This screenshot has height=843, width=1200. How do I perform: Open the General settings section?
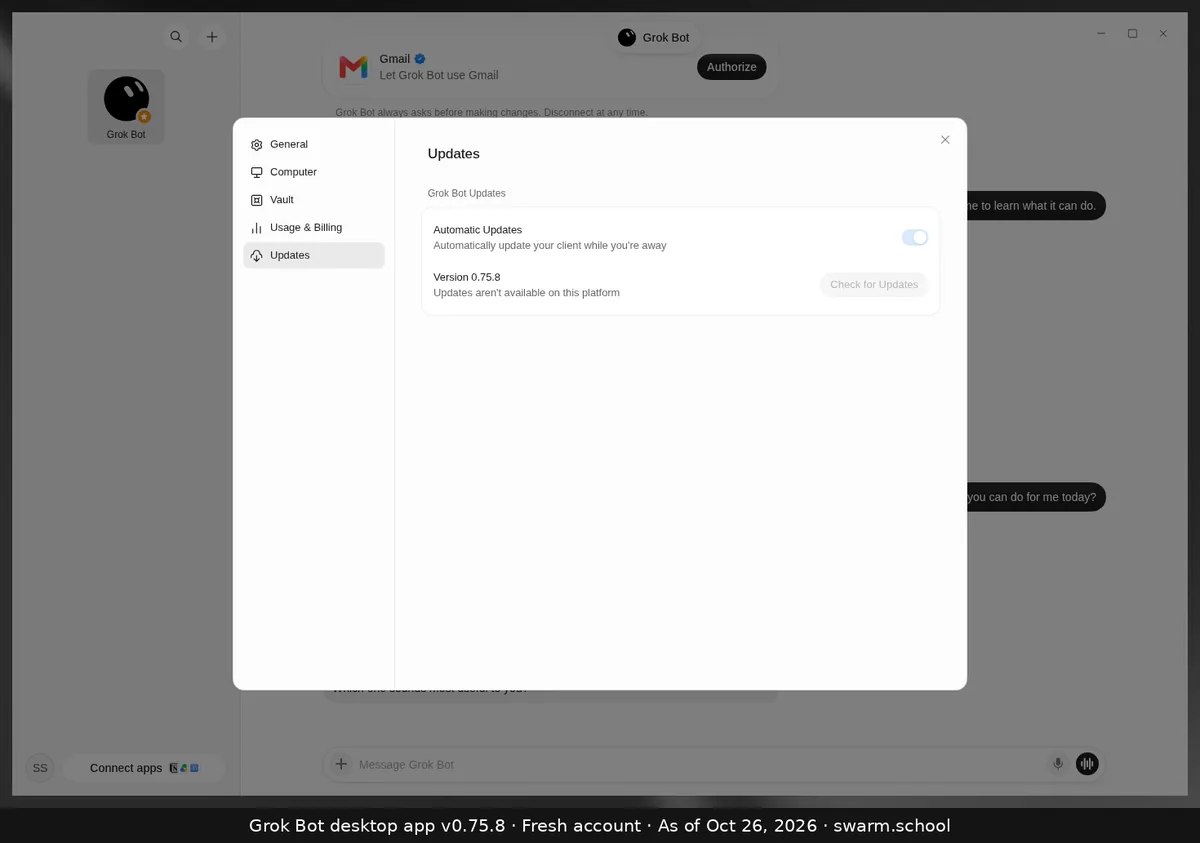pyautogui.click(x=313, y=144)
